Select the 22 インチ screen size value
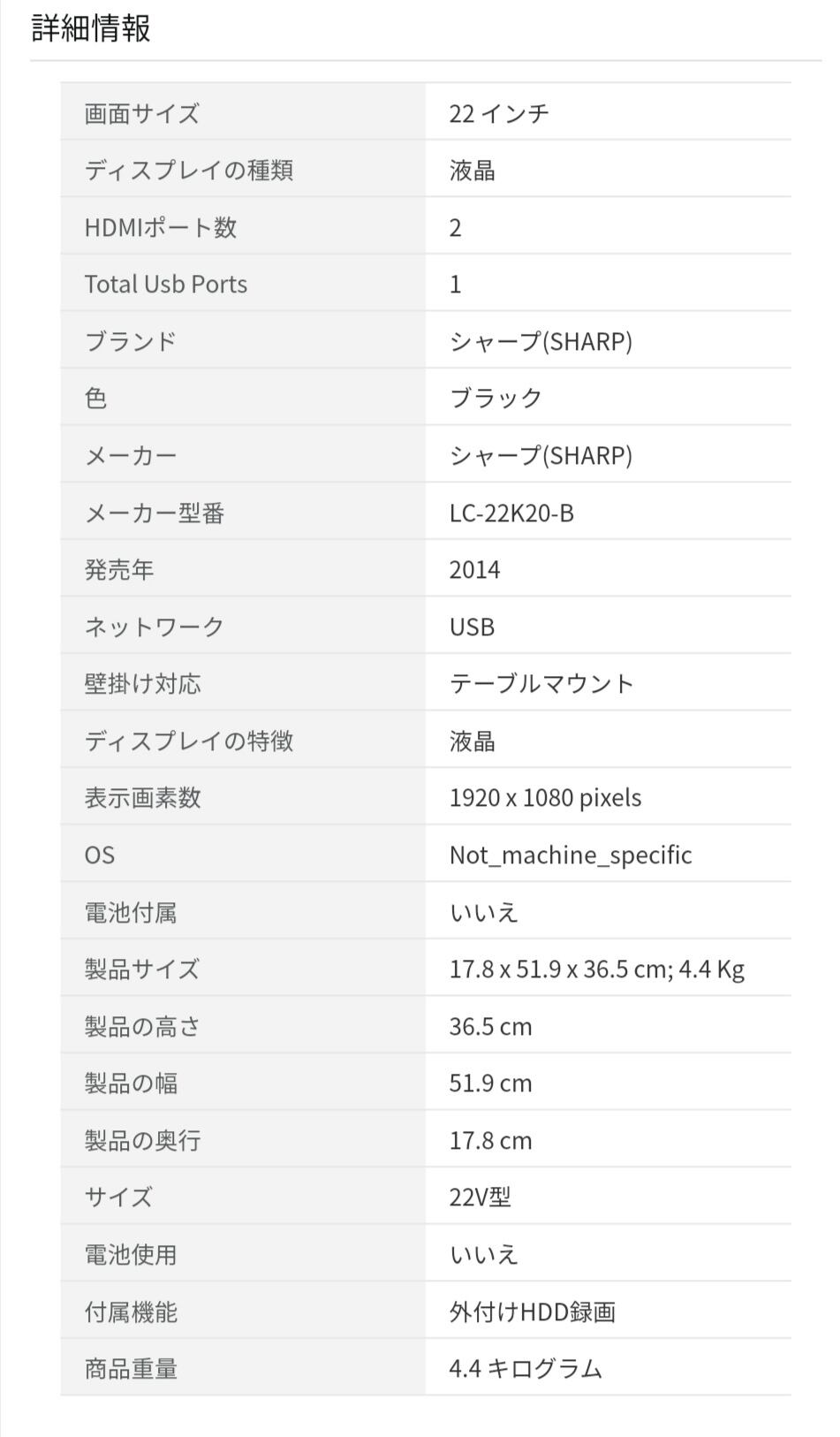 (499, 113)
